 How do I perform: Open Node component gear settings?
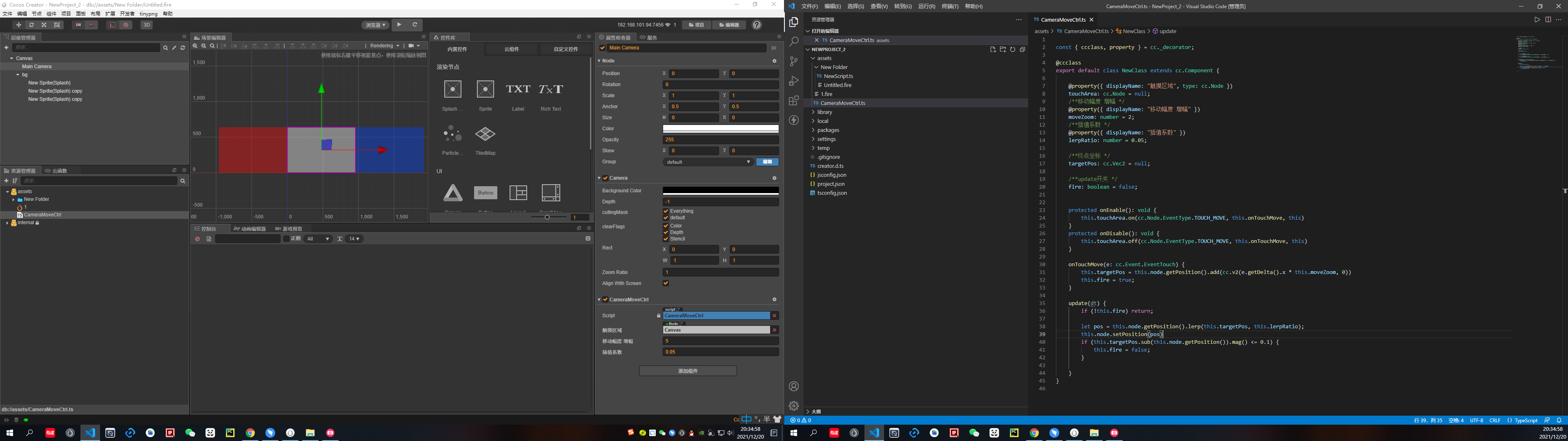(774, 61)
